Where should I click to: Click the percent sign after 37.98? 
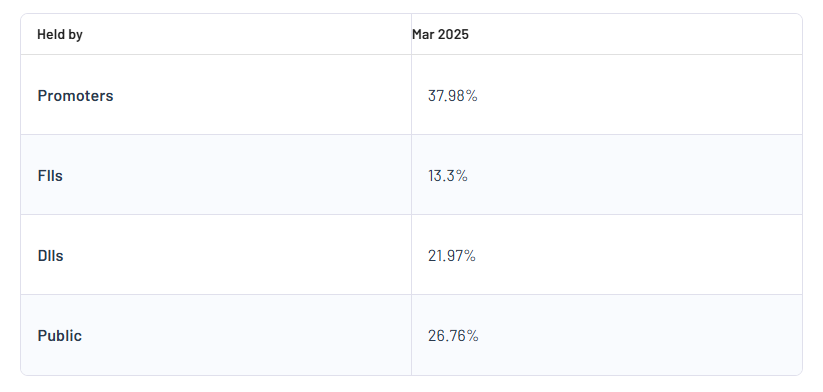click(x=471, y=96)
